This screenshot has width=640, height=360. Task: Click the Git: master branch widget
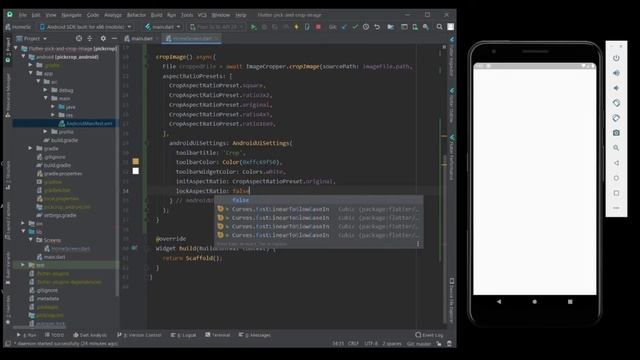[x=419, y=344]
